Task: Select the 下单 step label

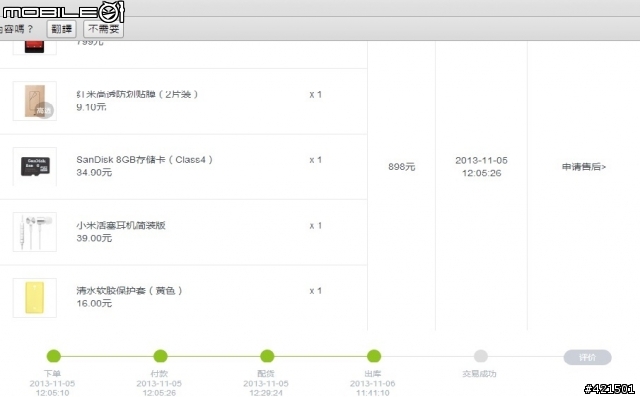Action: [x=52, y=373]
